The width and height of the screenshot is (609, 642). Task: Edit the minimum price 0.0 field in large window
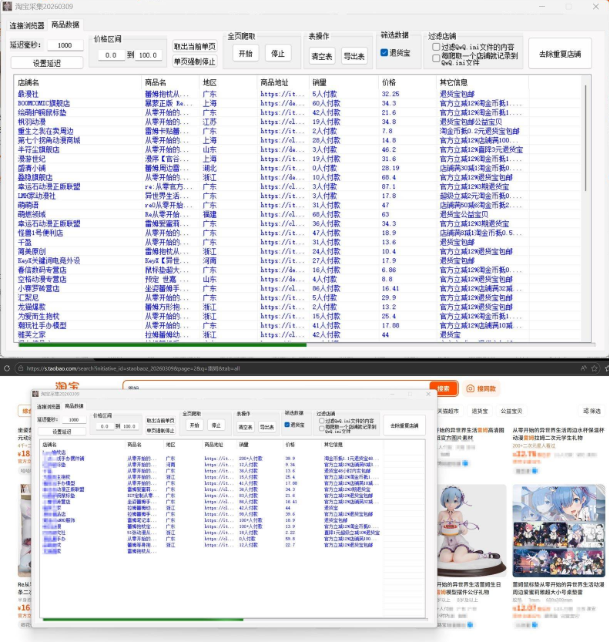click(x=111, y=55)
